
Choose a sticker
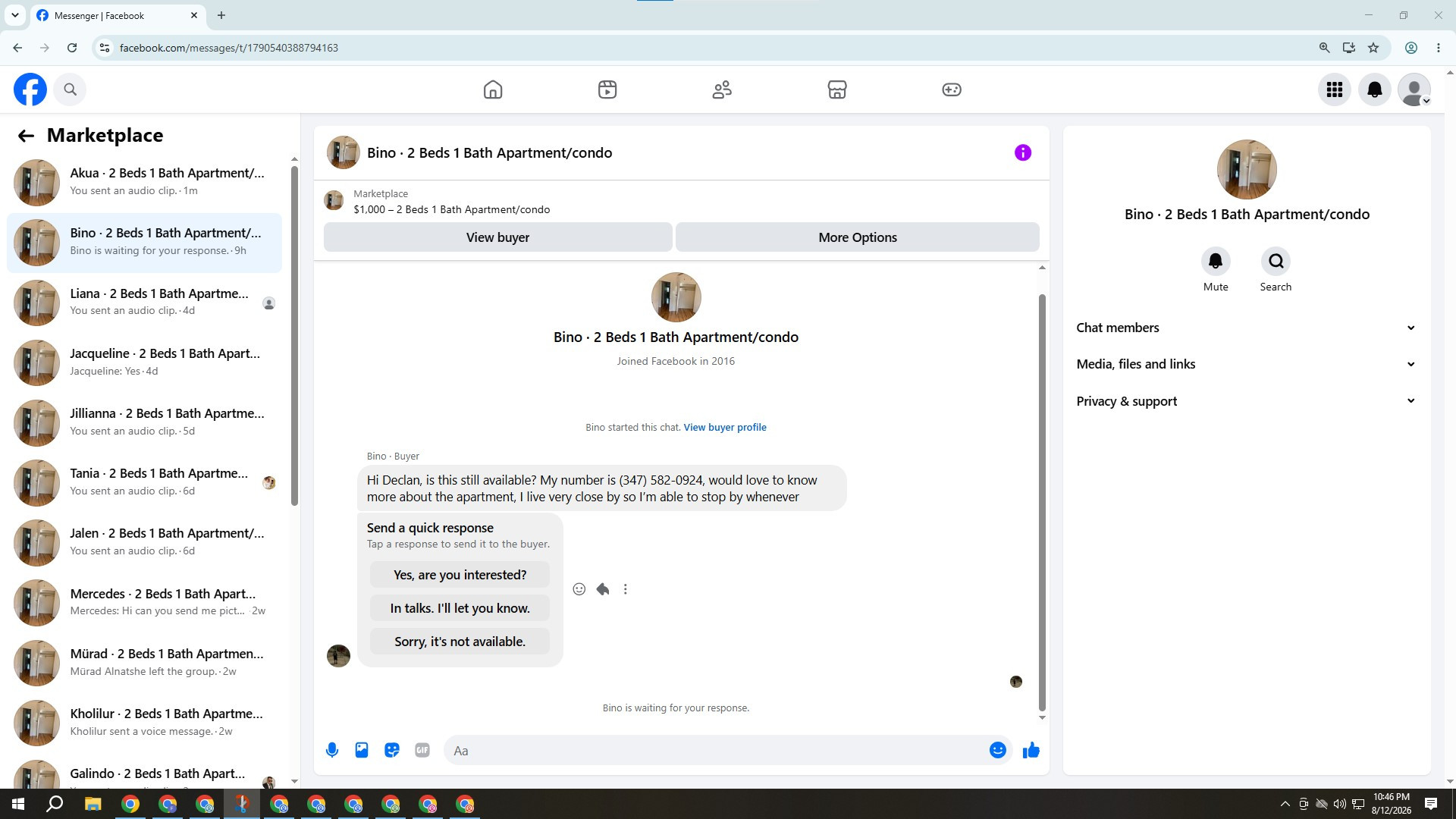pos(392,751)
